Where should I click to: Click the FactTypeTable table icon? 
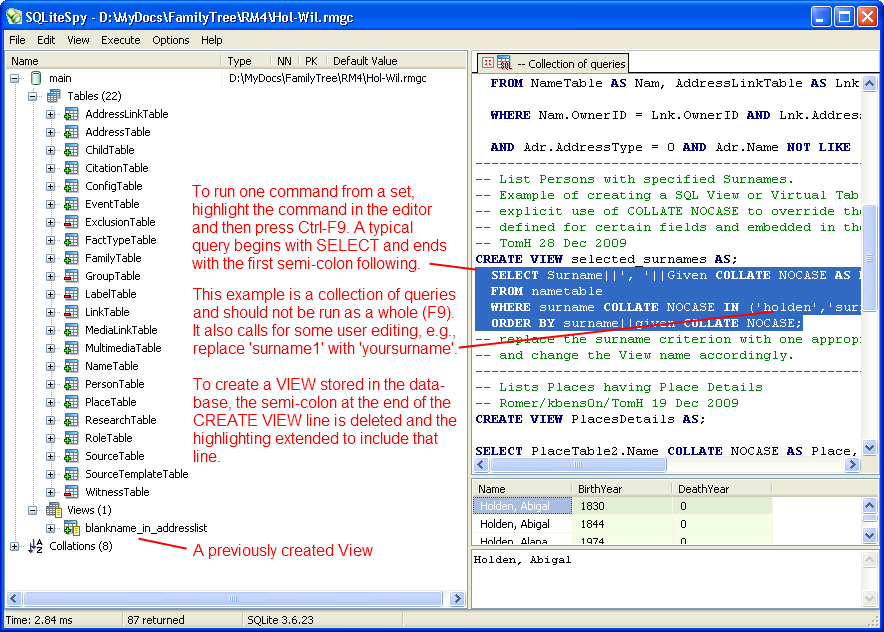[x=71, y=240]
